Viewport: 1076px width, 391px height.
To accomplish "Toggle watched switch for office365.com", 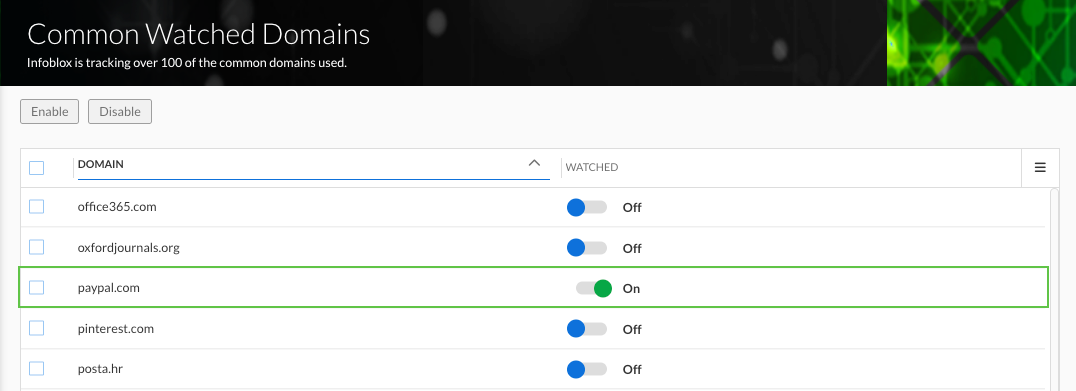I will [x=587, y=207].
